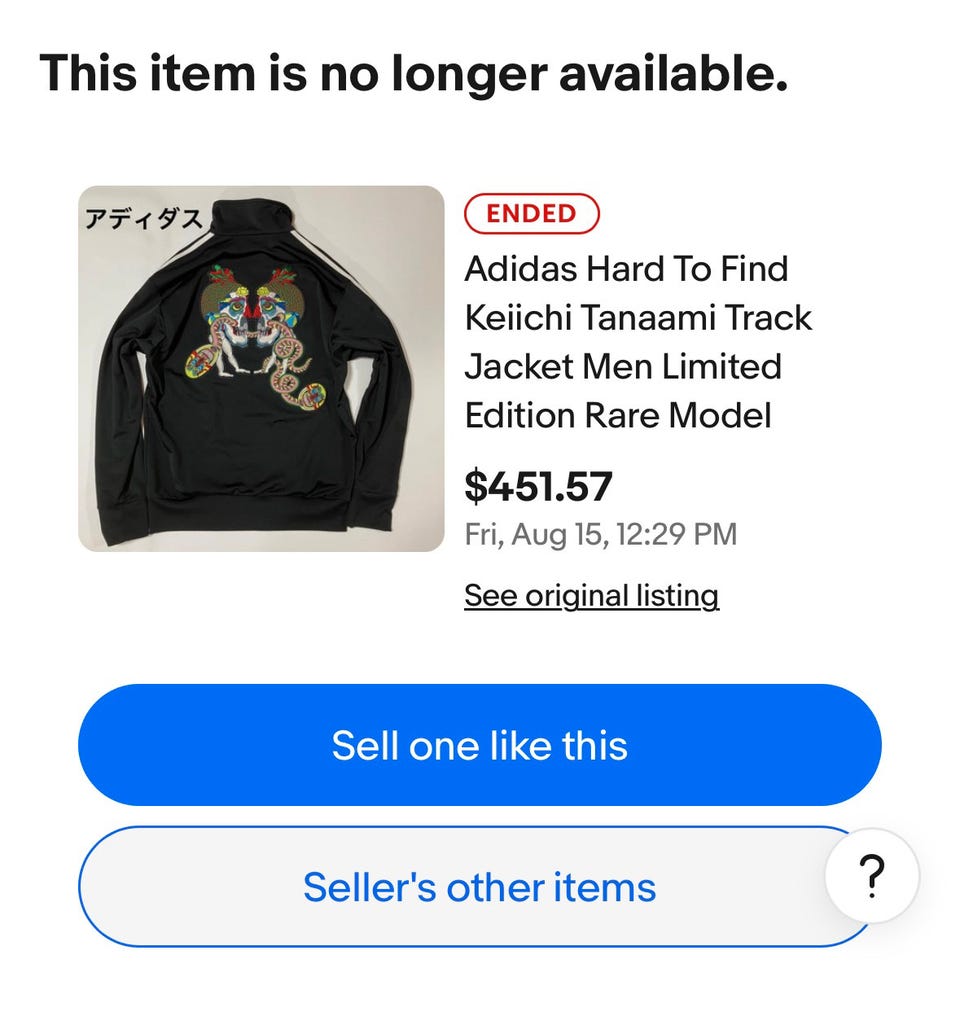
Task: Follow the See original listing link
Action: click(x=591, y=596)
